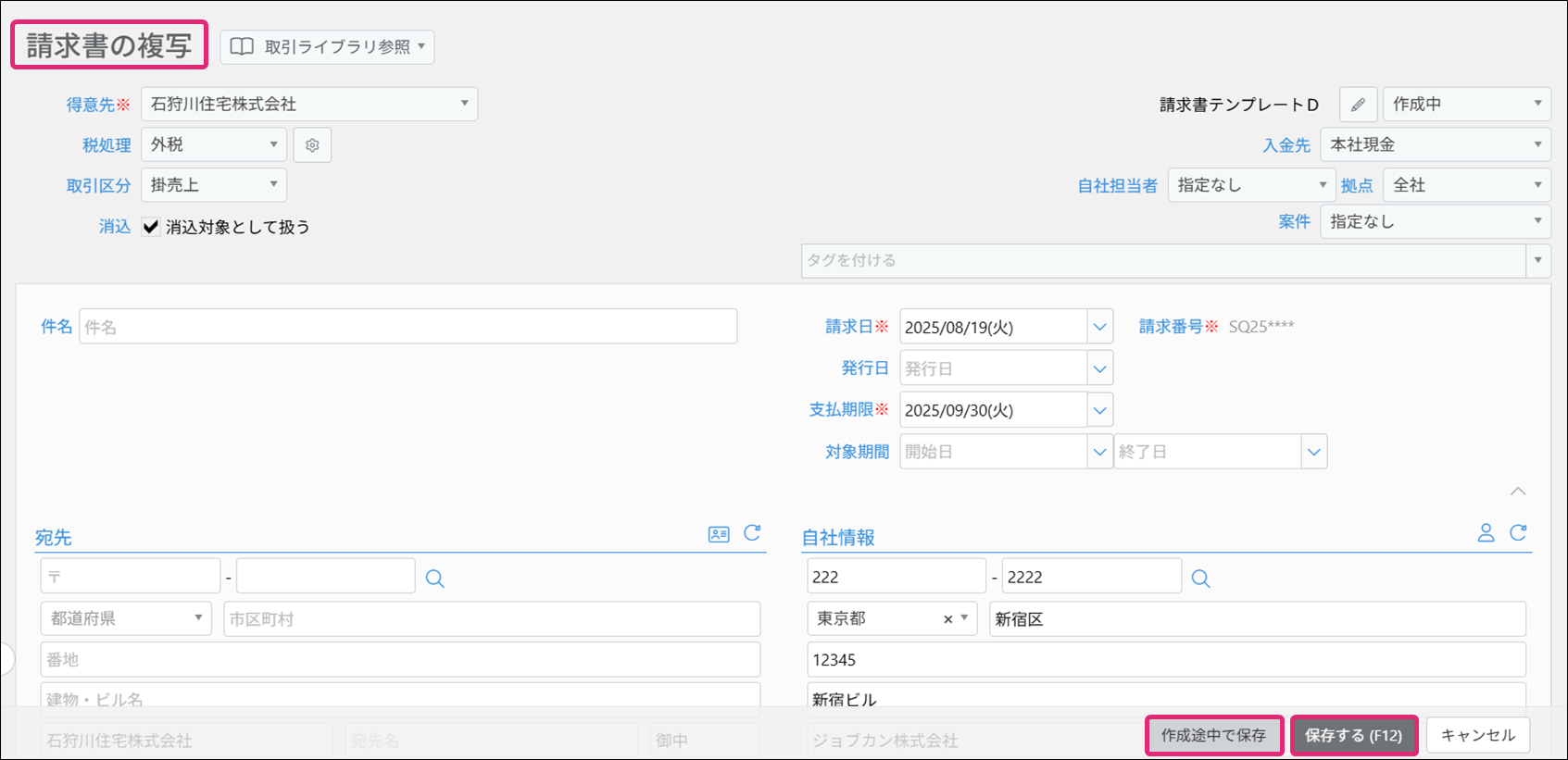Open 取引ライブラリ参照 menu

point(328,47)
